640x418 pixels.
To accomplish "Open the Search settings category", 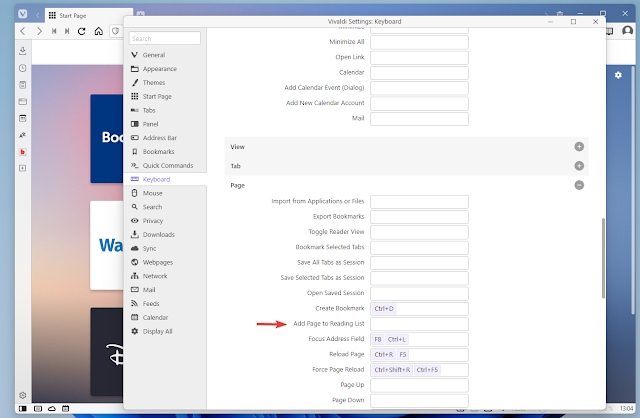I will [165, 207].
